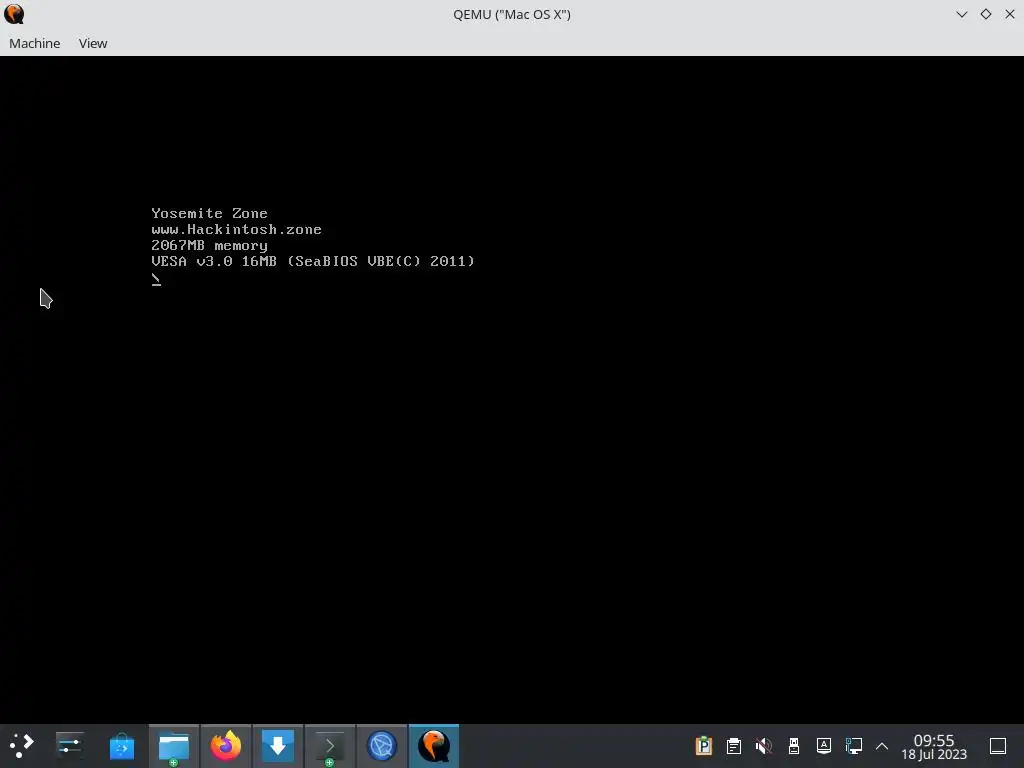Launch Firefox from the taskbar
The width and height of the screenshot is (1024, 768).
tap(225, 745)
